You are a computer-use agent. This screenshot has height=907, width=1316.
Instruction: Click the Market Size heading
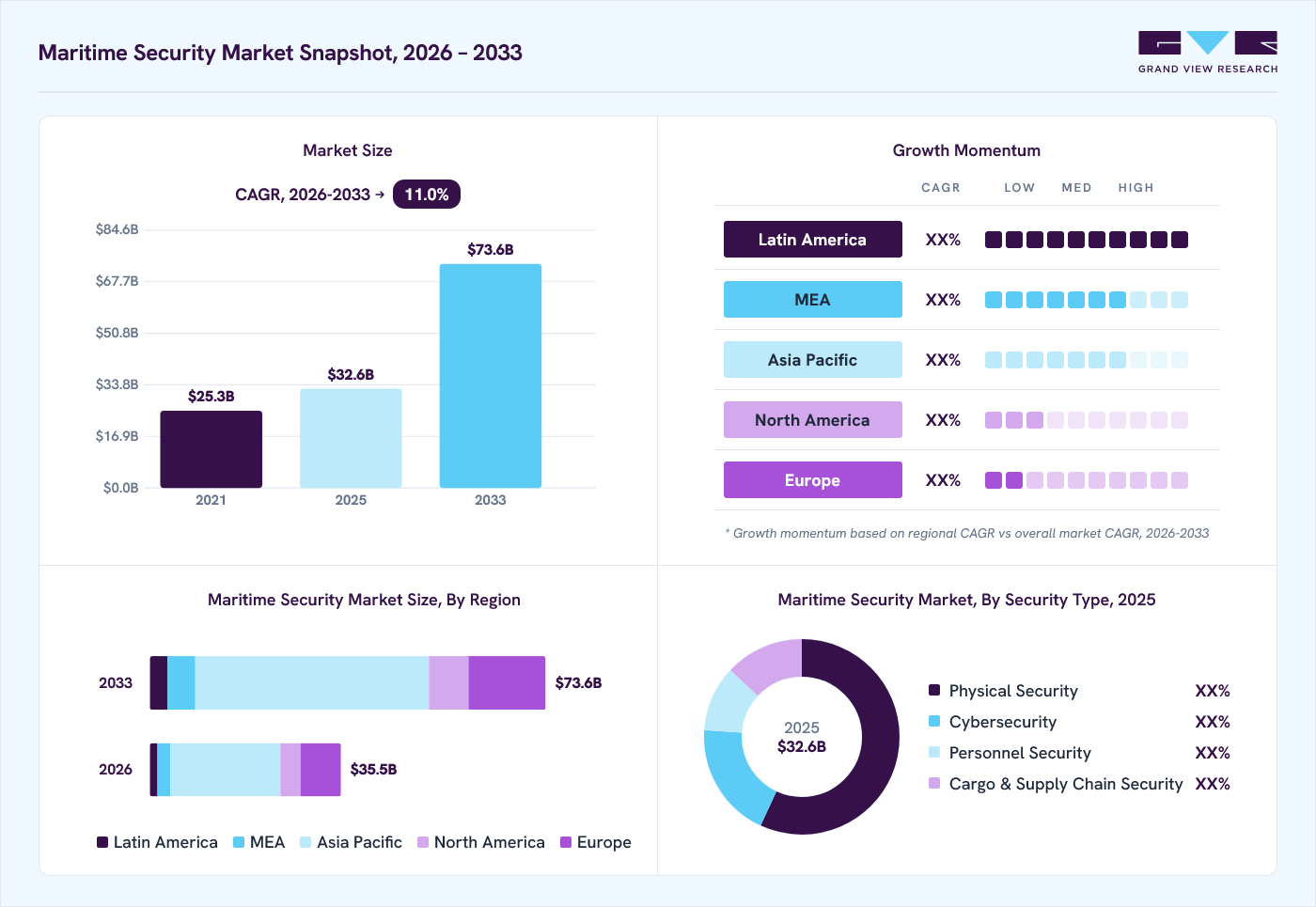[x=348, y=150]
